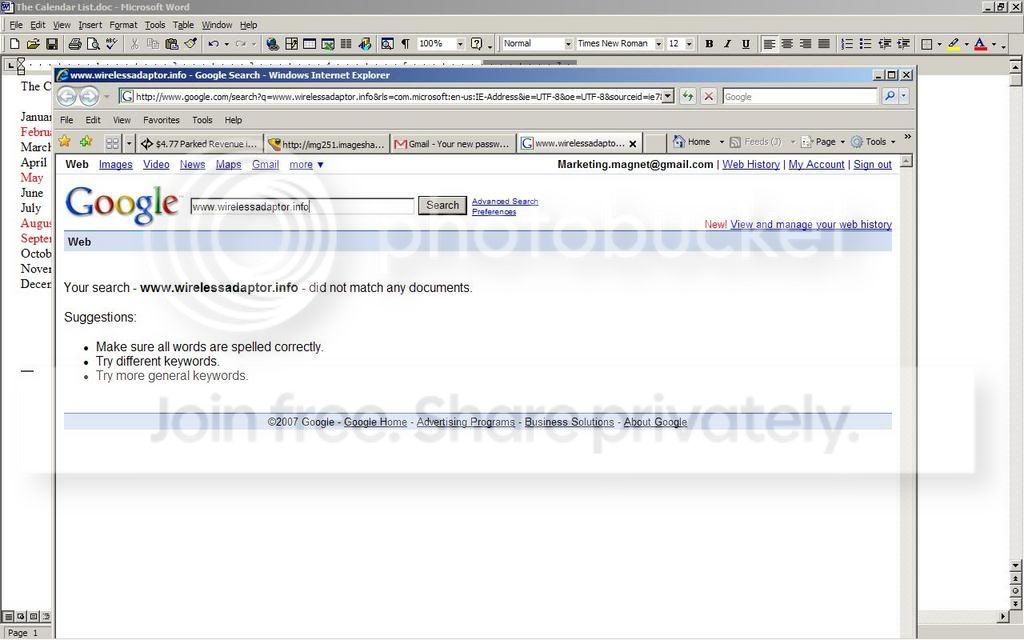Paste clipboard contents in Word toolbar

[172, 44]
